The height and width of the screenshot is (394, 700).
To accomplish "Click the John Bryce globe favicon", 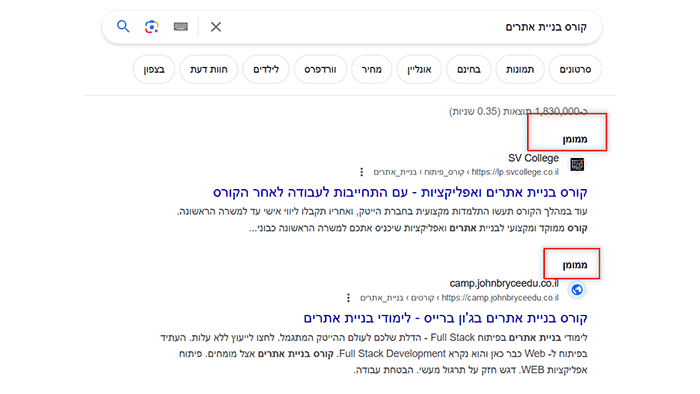I will tap(577, 290).
